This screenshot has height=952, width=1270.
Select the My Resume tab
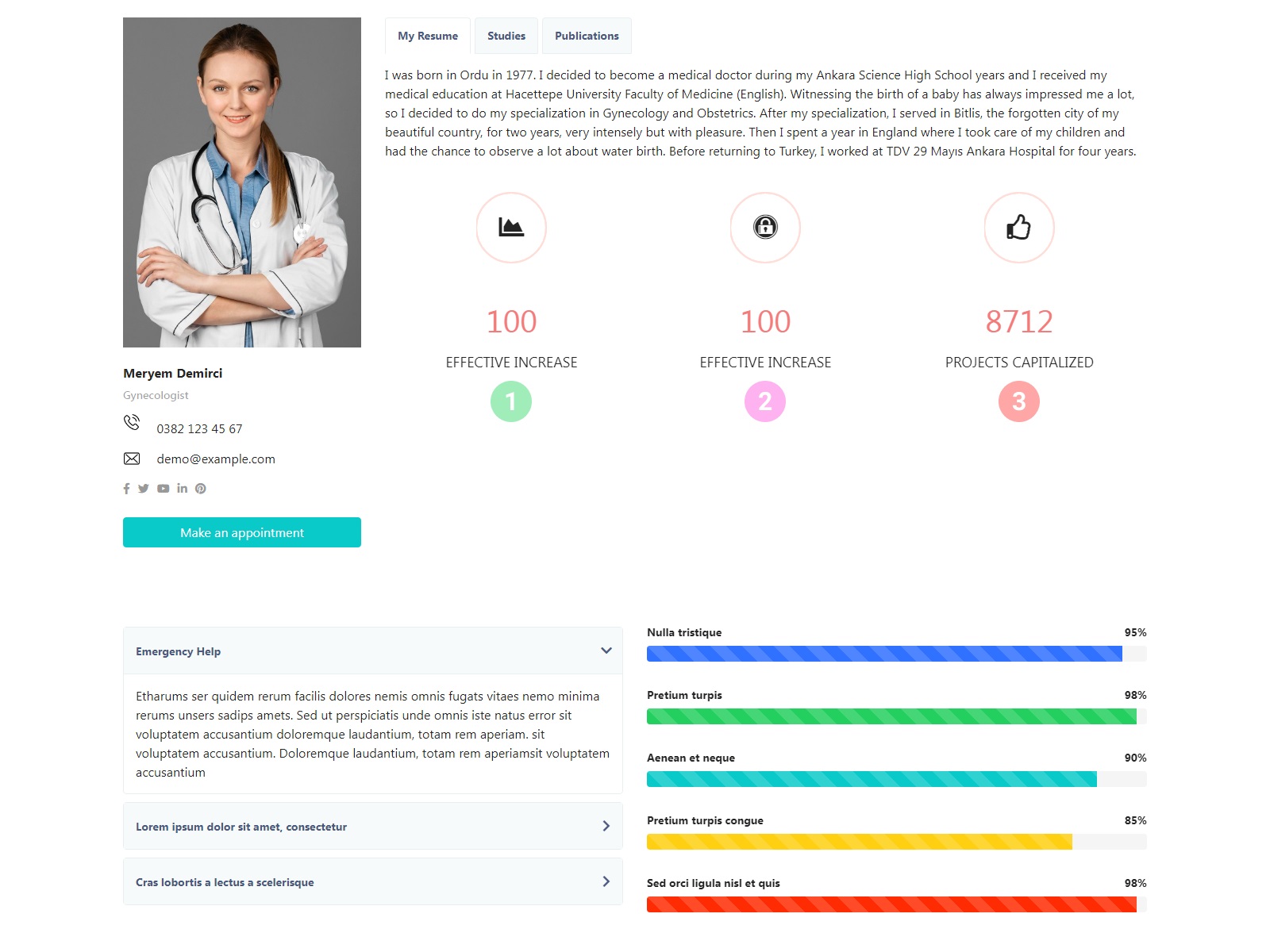(428, 36)
